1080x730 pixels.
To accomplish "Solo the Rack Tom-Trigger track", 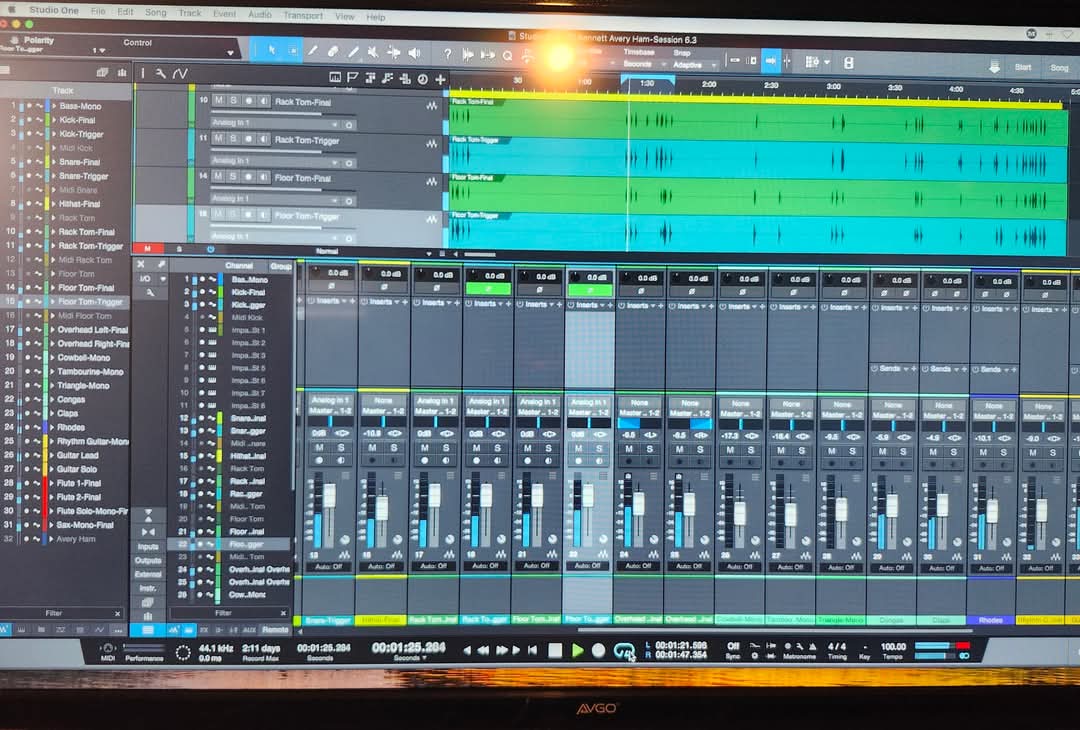I will tap(233, 138).
